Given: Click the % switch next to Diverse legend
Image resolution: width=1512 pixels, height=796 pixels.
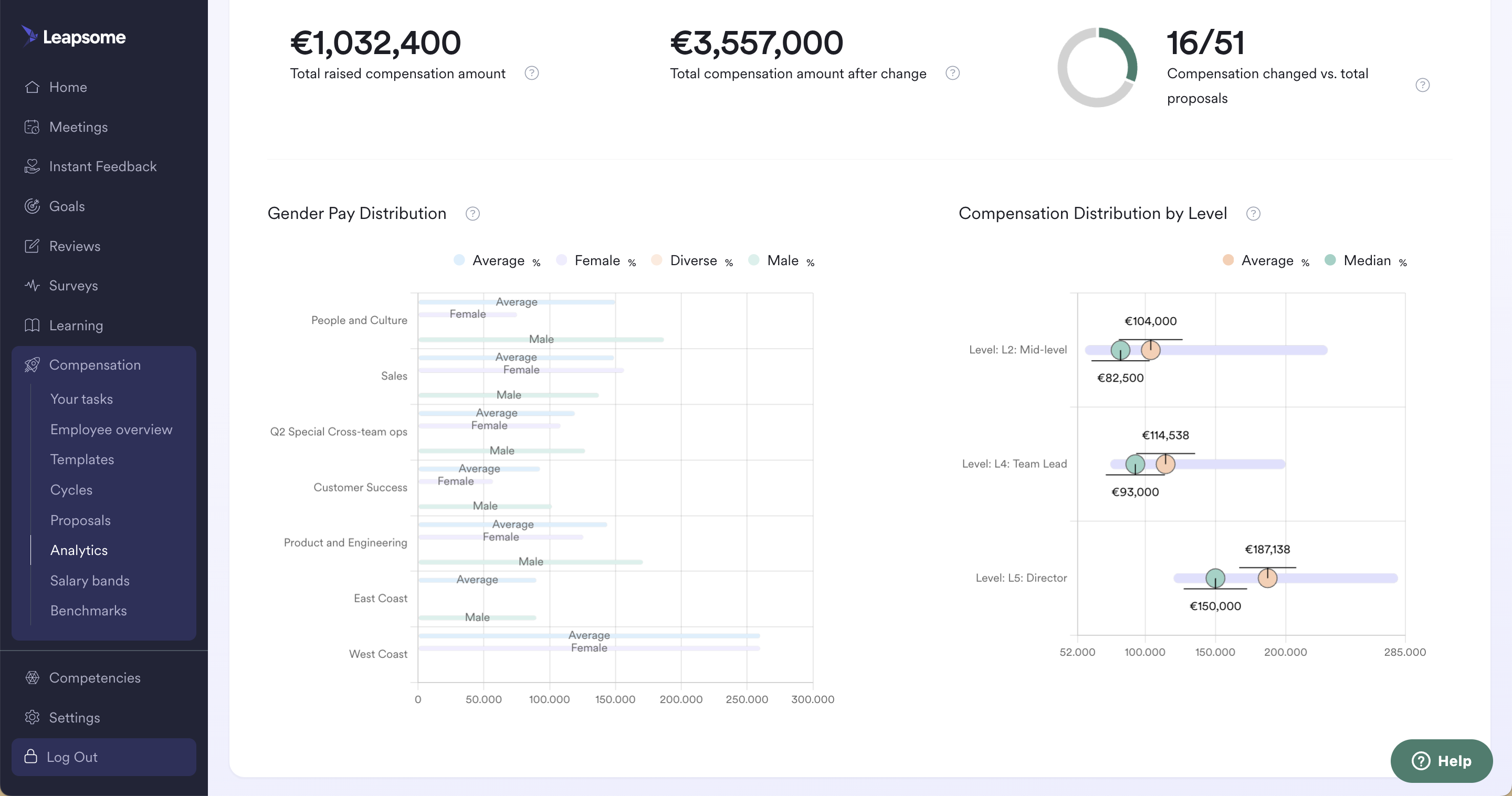Looking at the screenshot, I should pos(728,263).
